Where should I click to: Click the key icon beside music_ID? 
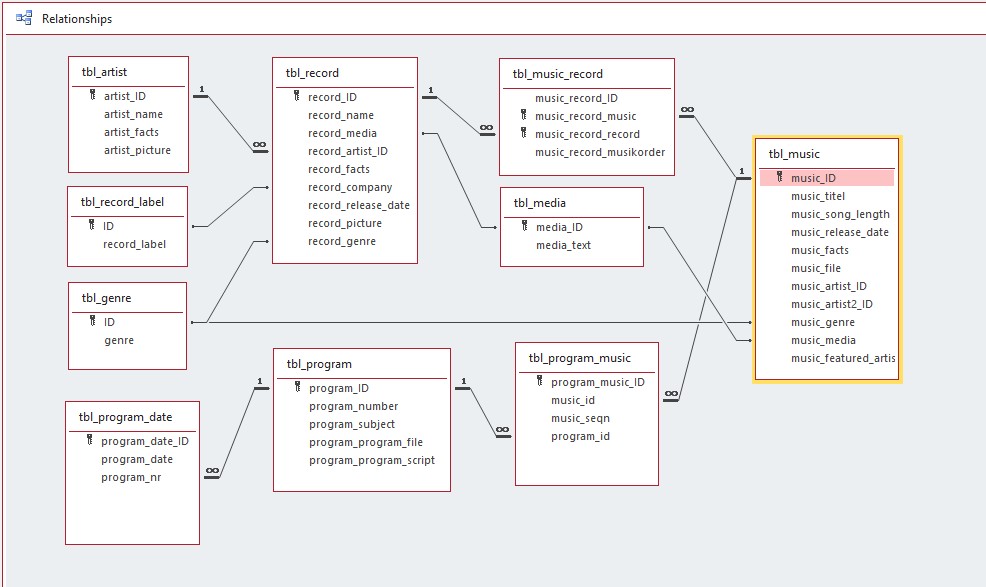[780, 177]
